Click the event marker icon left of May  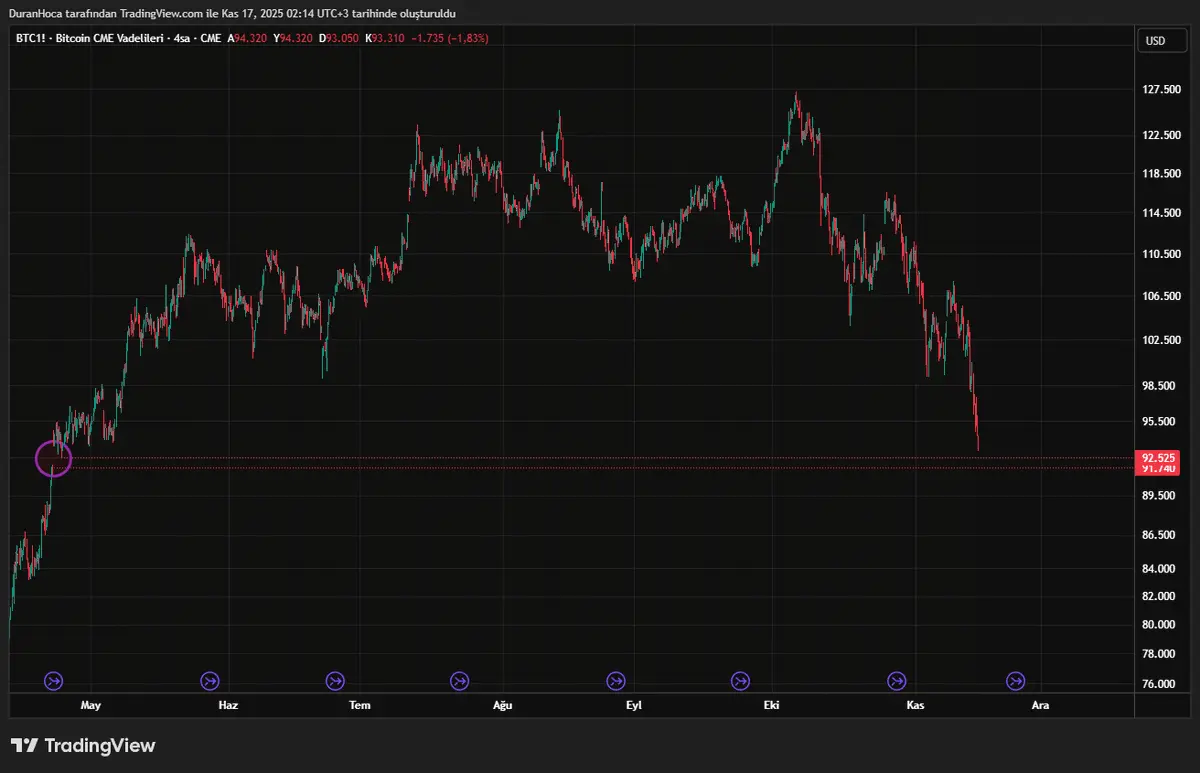click(54, 681)
